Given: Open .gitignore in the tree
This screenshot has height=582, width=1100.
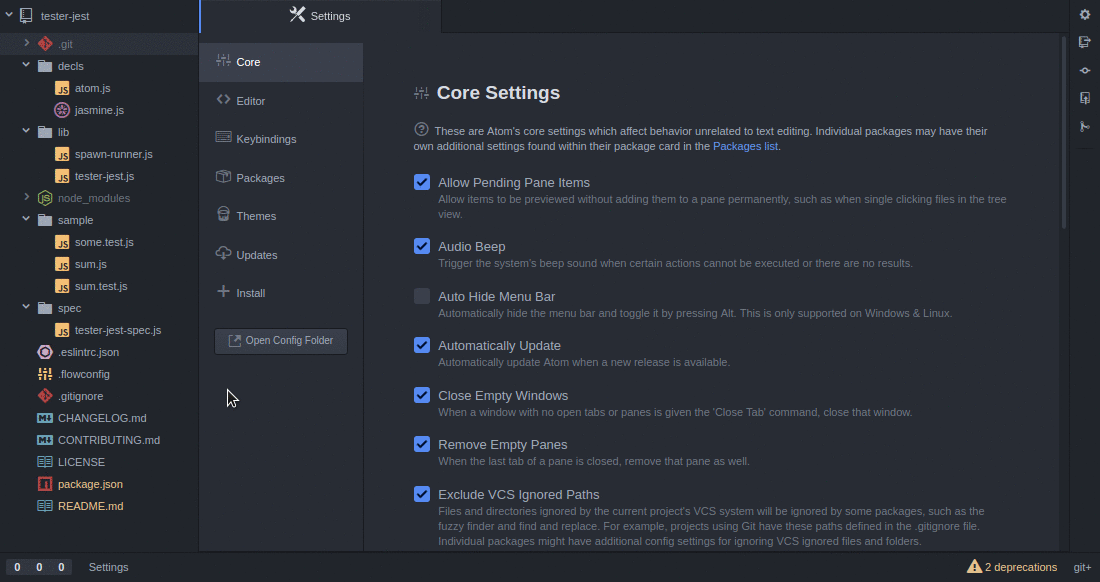Looking at the screenshot, I should click(81, 396).
